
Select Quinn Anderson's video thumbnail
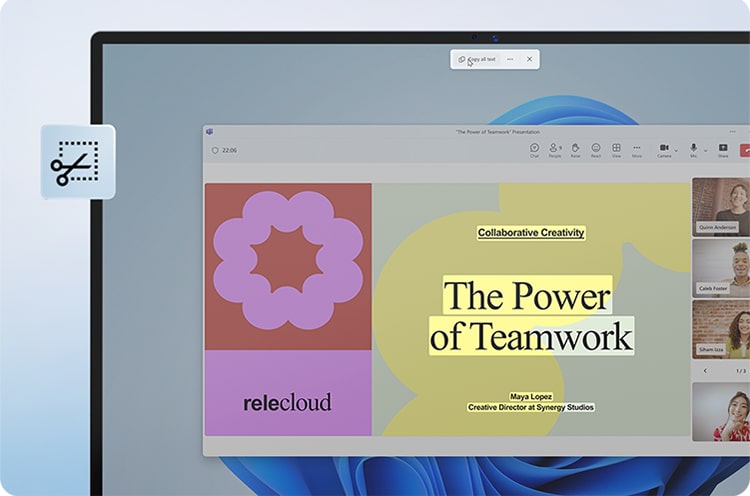pyautogui.click(x=720, y=206)
